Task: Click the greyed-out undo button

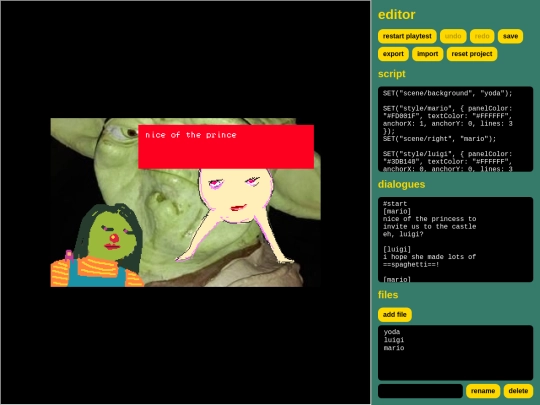Action: [453, 36]
